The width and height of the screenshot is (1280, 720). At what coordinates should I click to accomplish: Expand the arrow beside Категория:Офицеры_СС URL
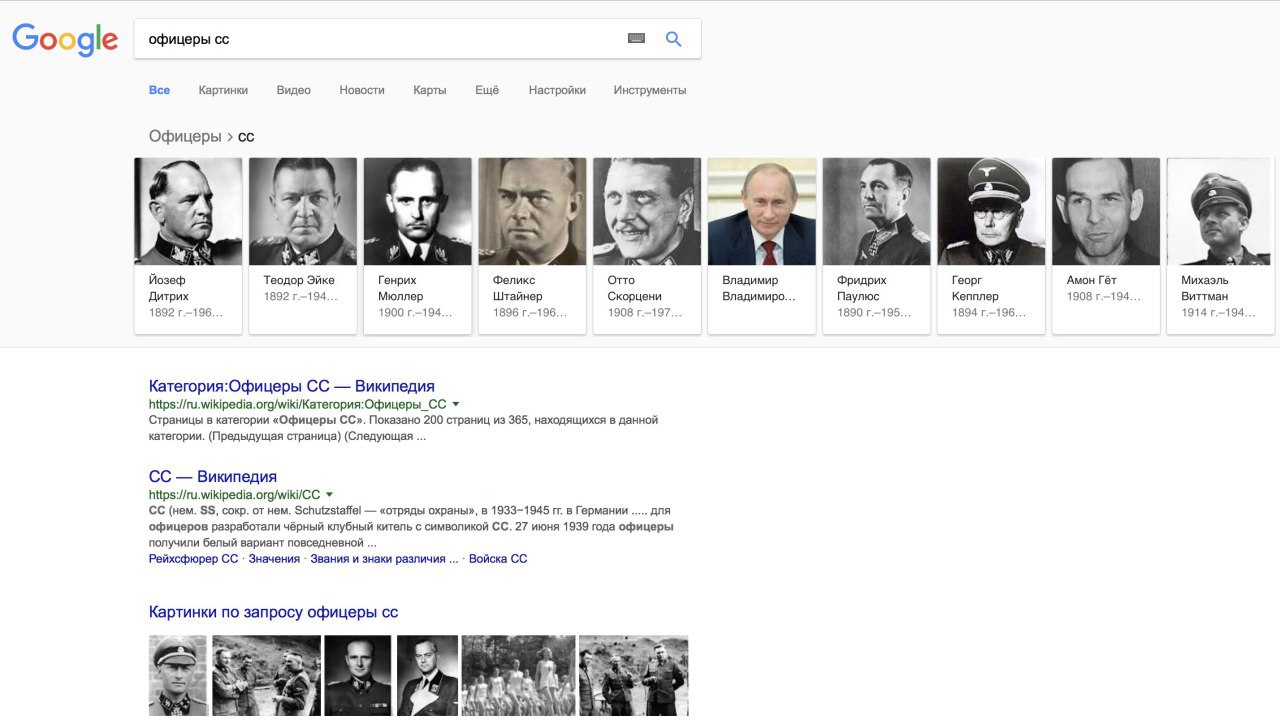(x=456, y=404)
